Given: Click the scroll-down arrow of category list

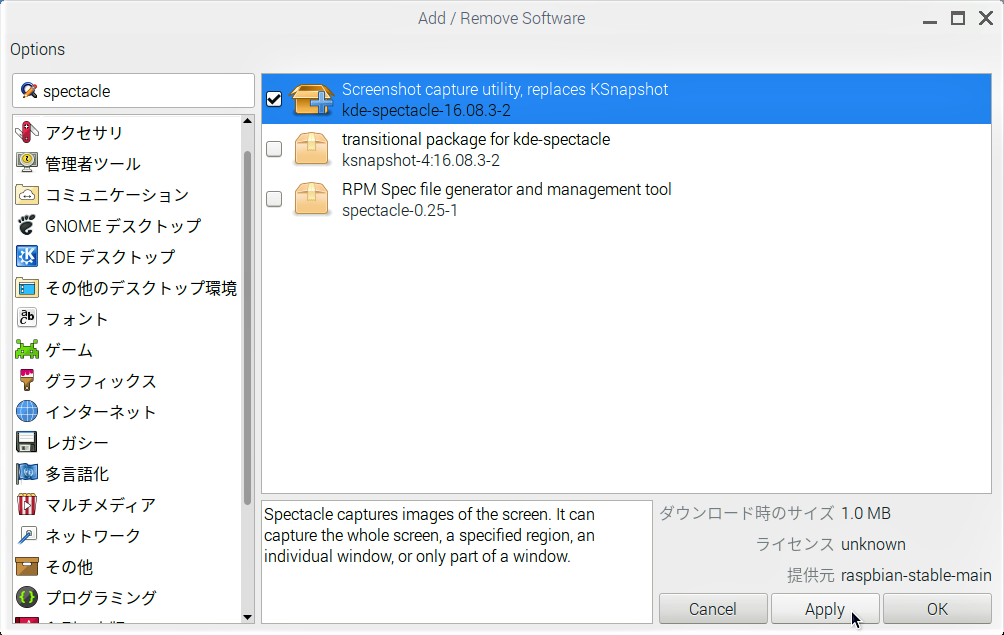Looking at the screenshot, I should pyautogui.click(x=248, y=617).
